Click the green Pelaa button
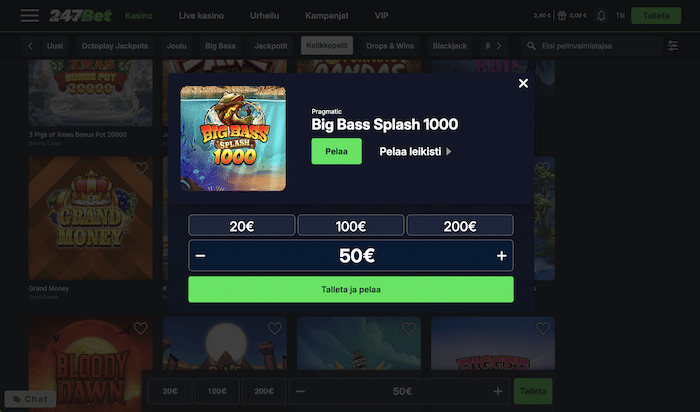This screenshot has width=700, height=412. [337, 151]
